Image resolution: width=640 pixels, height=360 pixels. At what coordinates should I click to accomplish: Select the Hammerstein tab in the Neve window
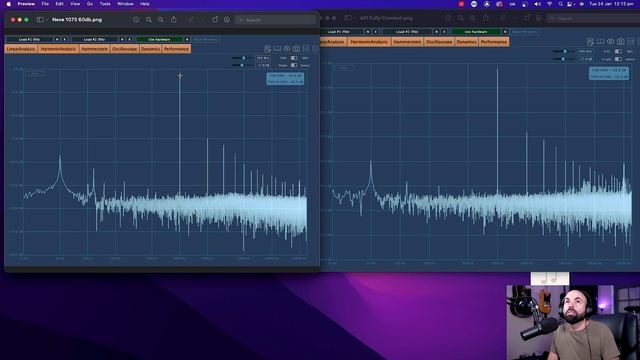click(x=94, y=49)
